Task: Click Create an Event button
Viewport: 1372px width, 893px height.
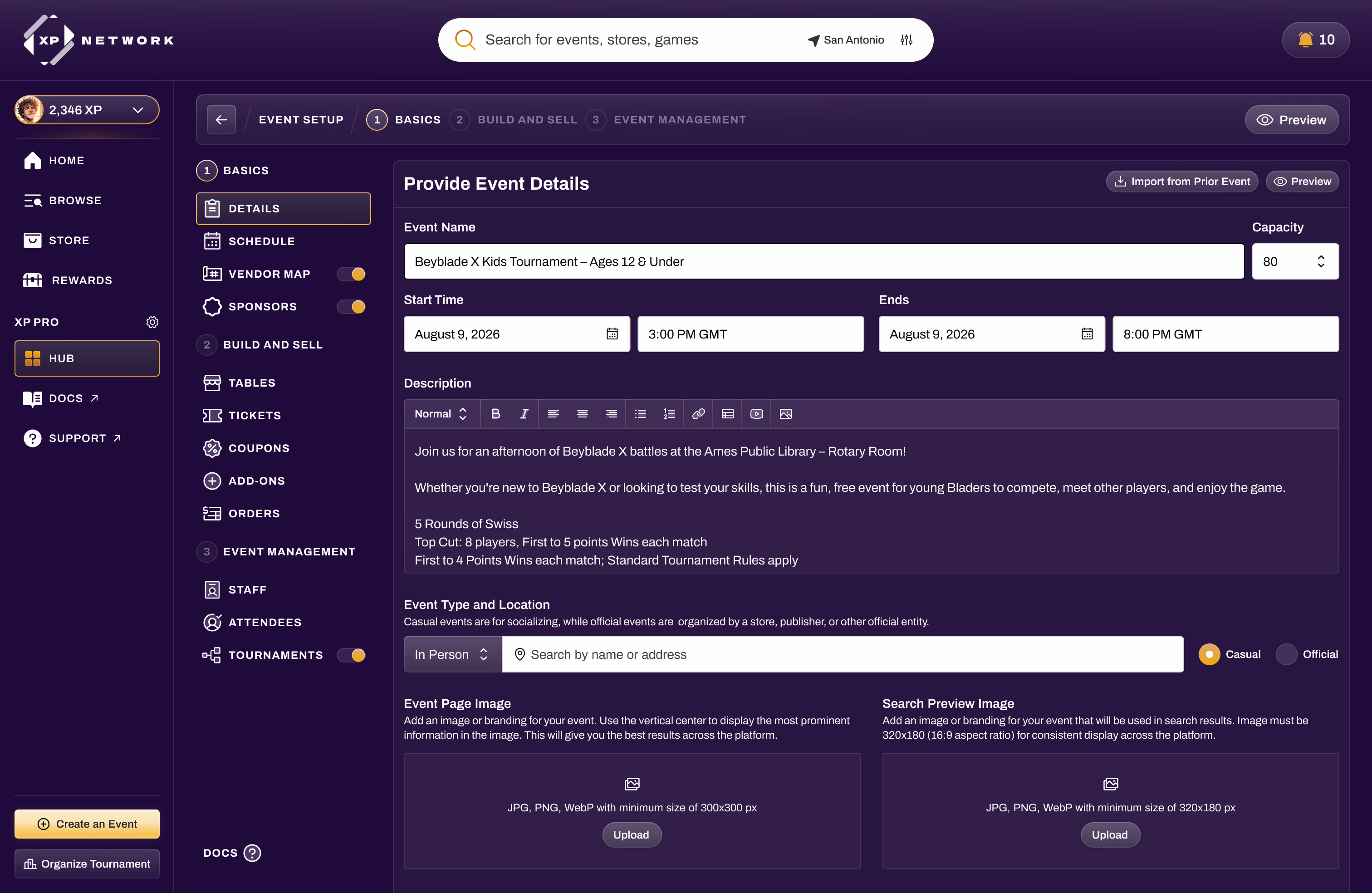Action: tap(87, 824)
